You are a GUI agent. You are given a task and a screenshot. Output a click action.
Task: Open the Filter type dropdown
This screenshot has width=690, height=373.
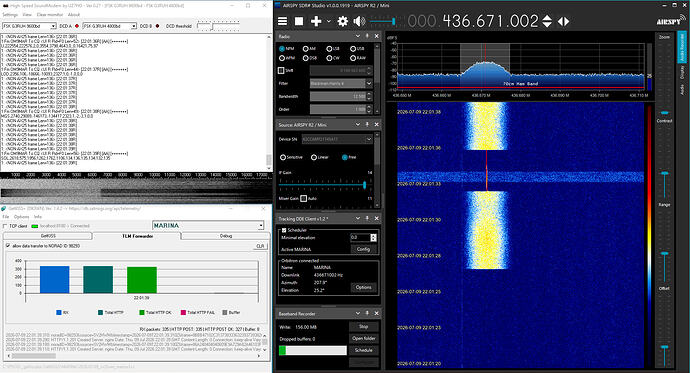click(341, 83)
